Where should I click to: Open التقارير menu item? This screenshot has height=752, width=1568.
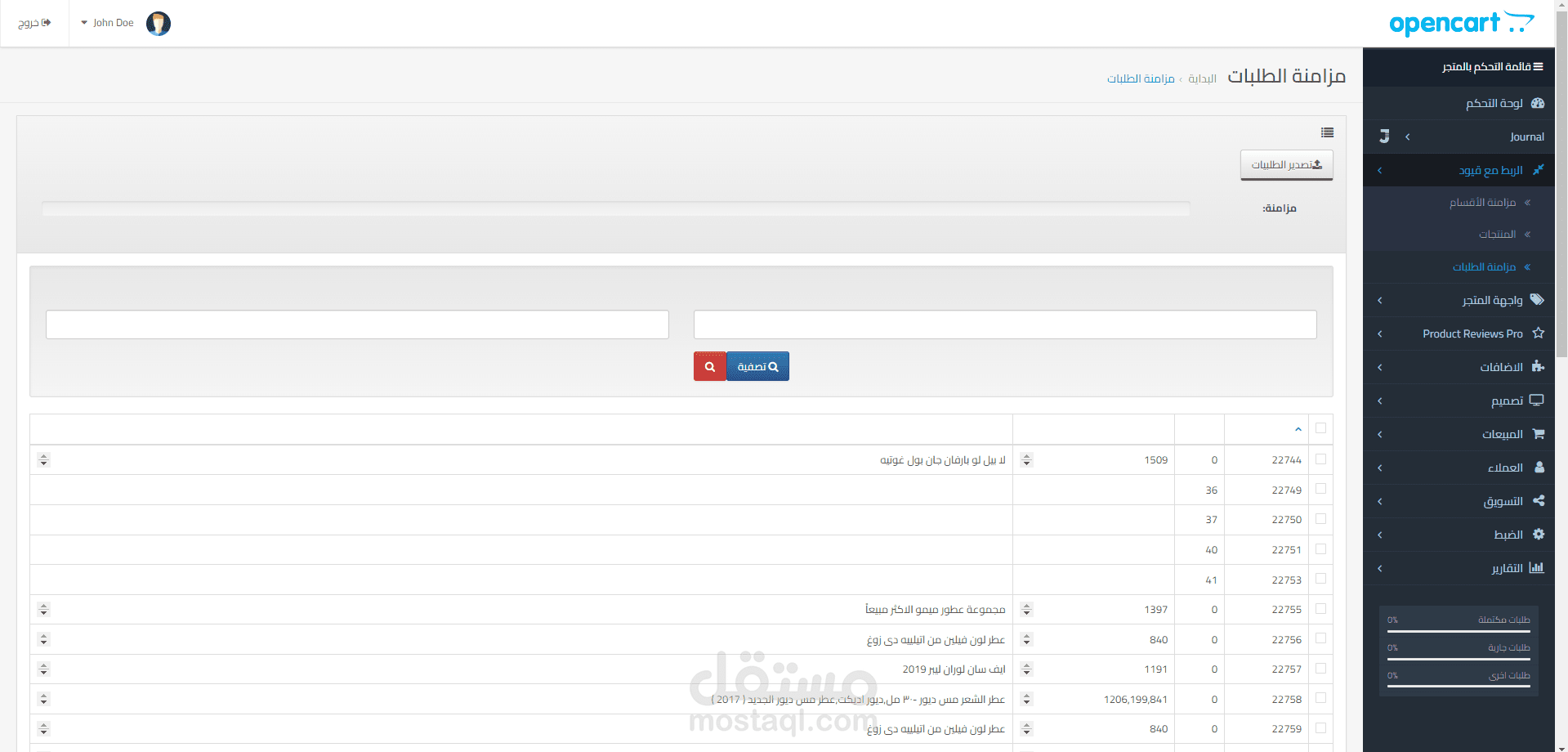pyautogui.click(x=1459, y=568)
